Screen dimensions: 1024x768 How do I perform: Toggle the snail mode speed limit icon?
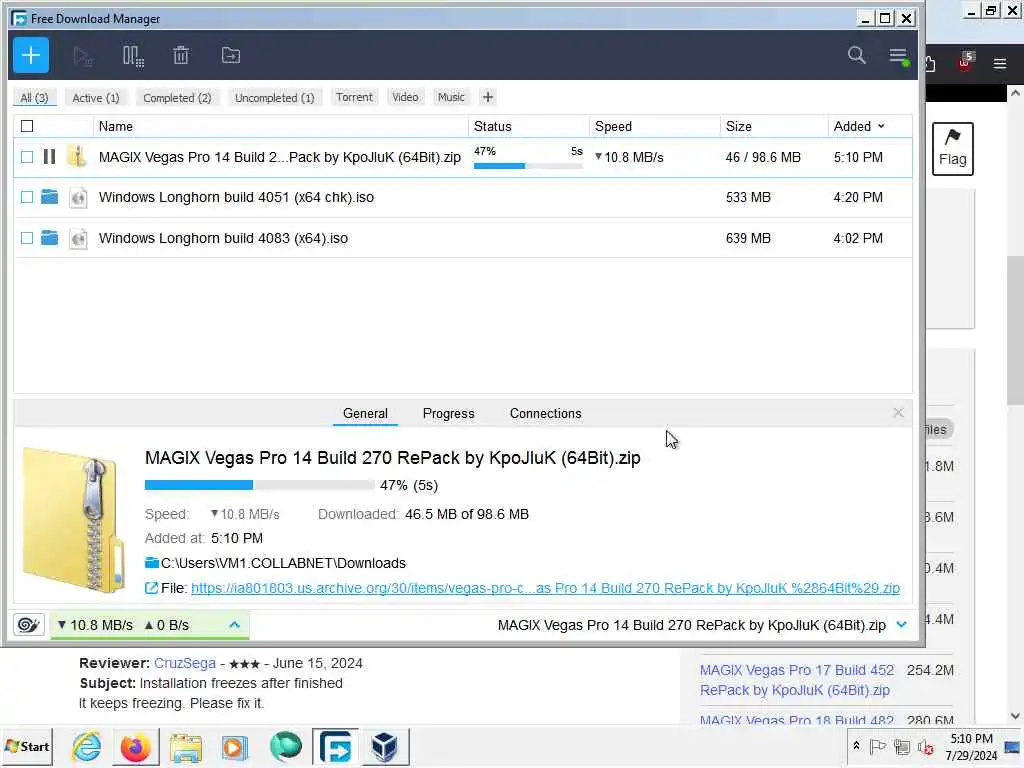tap(29, 625)
